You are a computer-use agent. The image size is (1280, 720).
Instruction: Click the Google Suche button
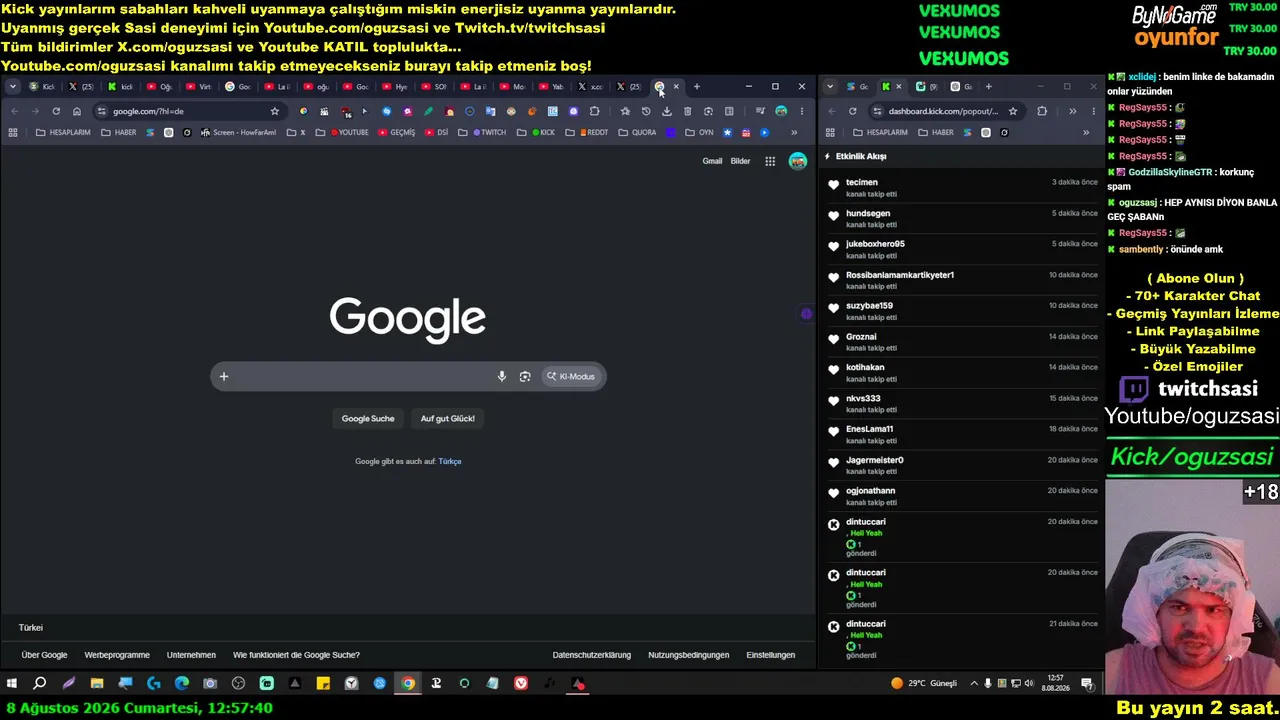tap(368, 418)
